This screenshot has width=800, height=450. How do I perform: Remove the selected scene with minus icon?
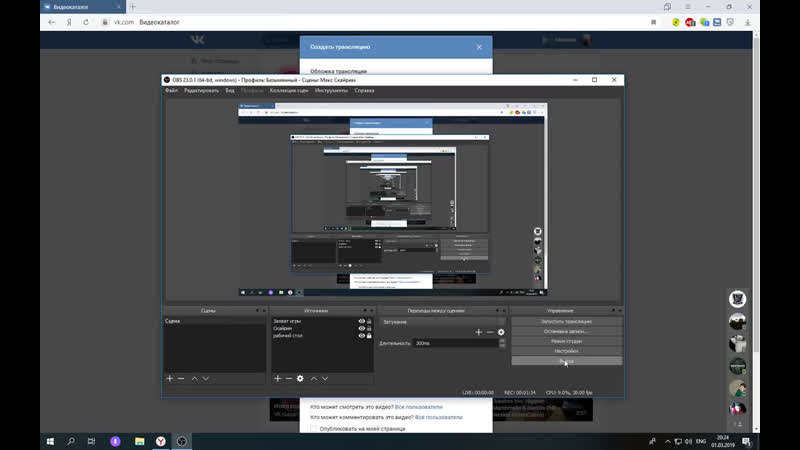181,379
